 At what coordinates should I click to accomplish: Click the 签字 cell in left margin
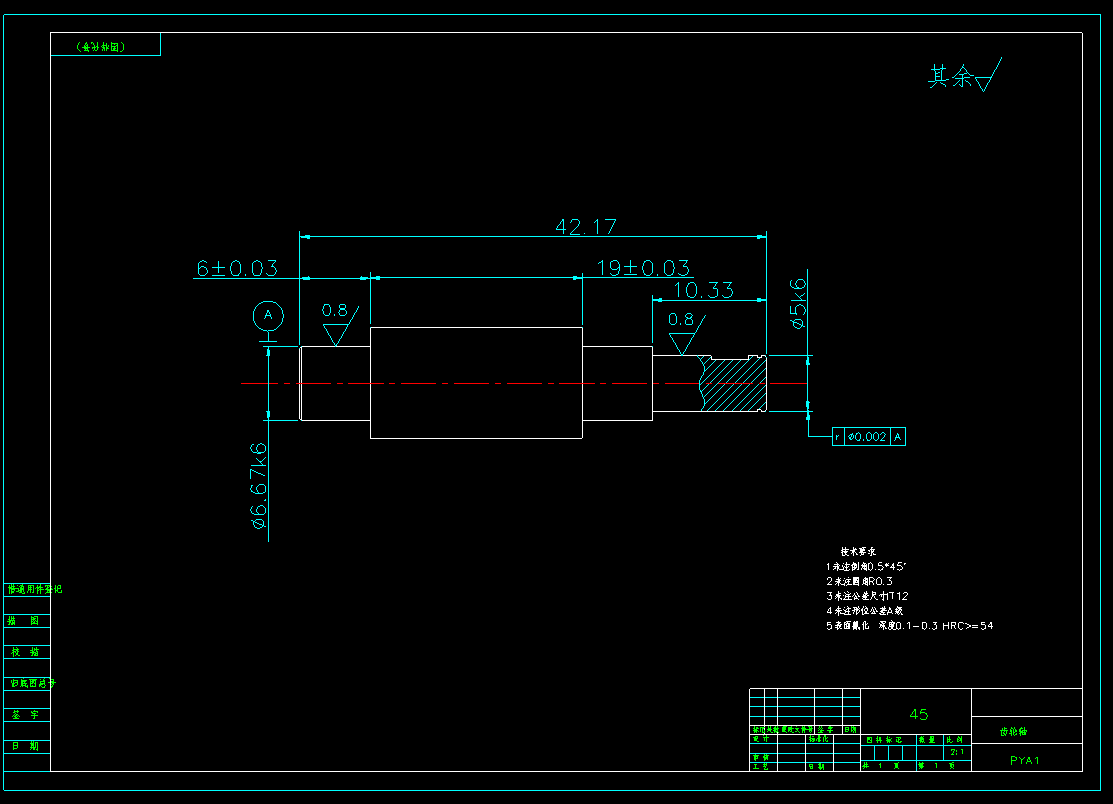[x=25, y=715]
